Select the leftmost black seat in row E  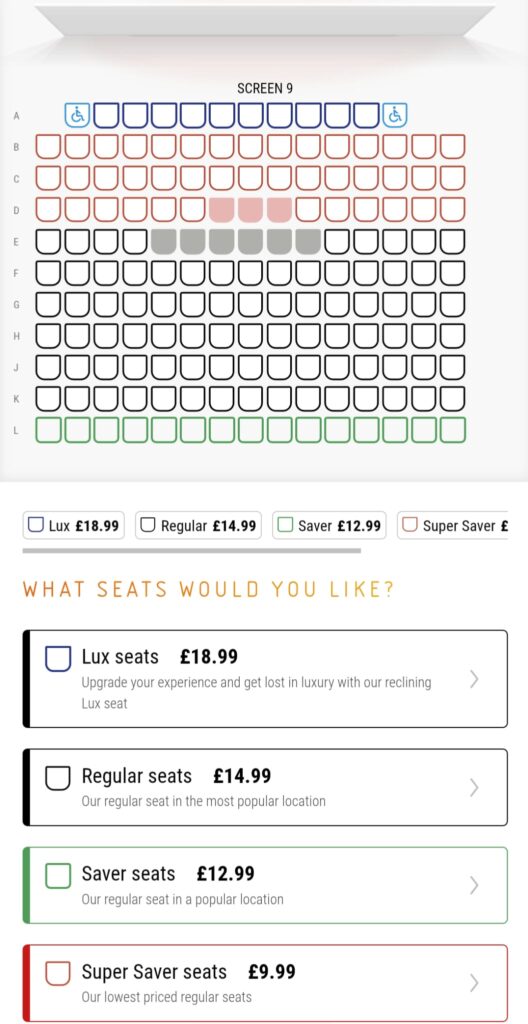coord(48,241)
